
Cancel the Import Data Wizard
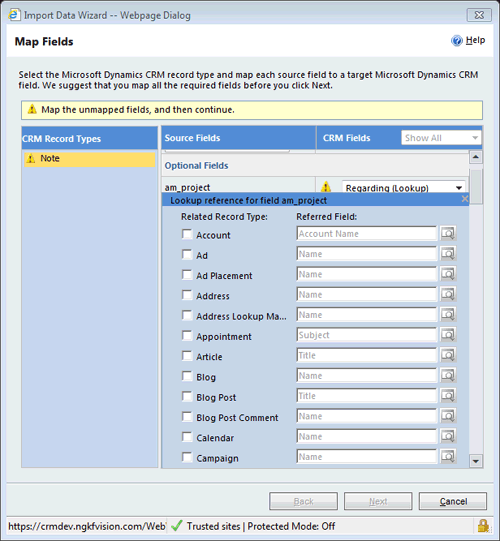453,501
